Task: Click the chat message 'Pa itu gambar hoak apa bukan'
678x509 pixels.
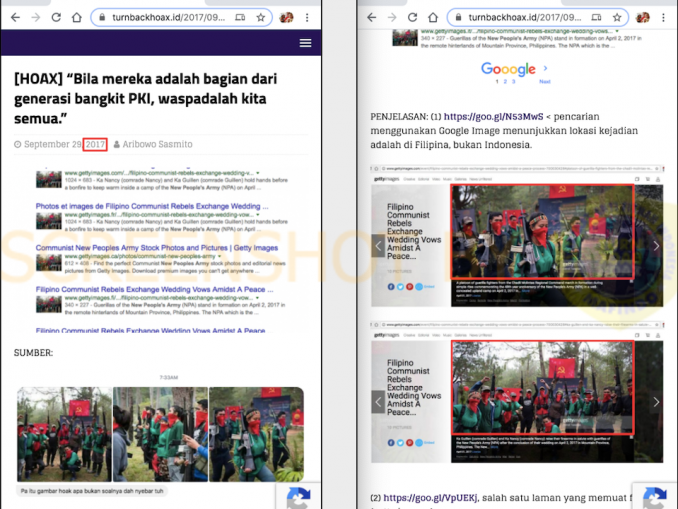Action: coord(92,491)
